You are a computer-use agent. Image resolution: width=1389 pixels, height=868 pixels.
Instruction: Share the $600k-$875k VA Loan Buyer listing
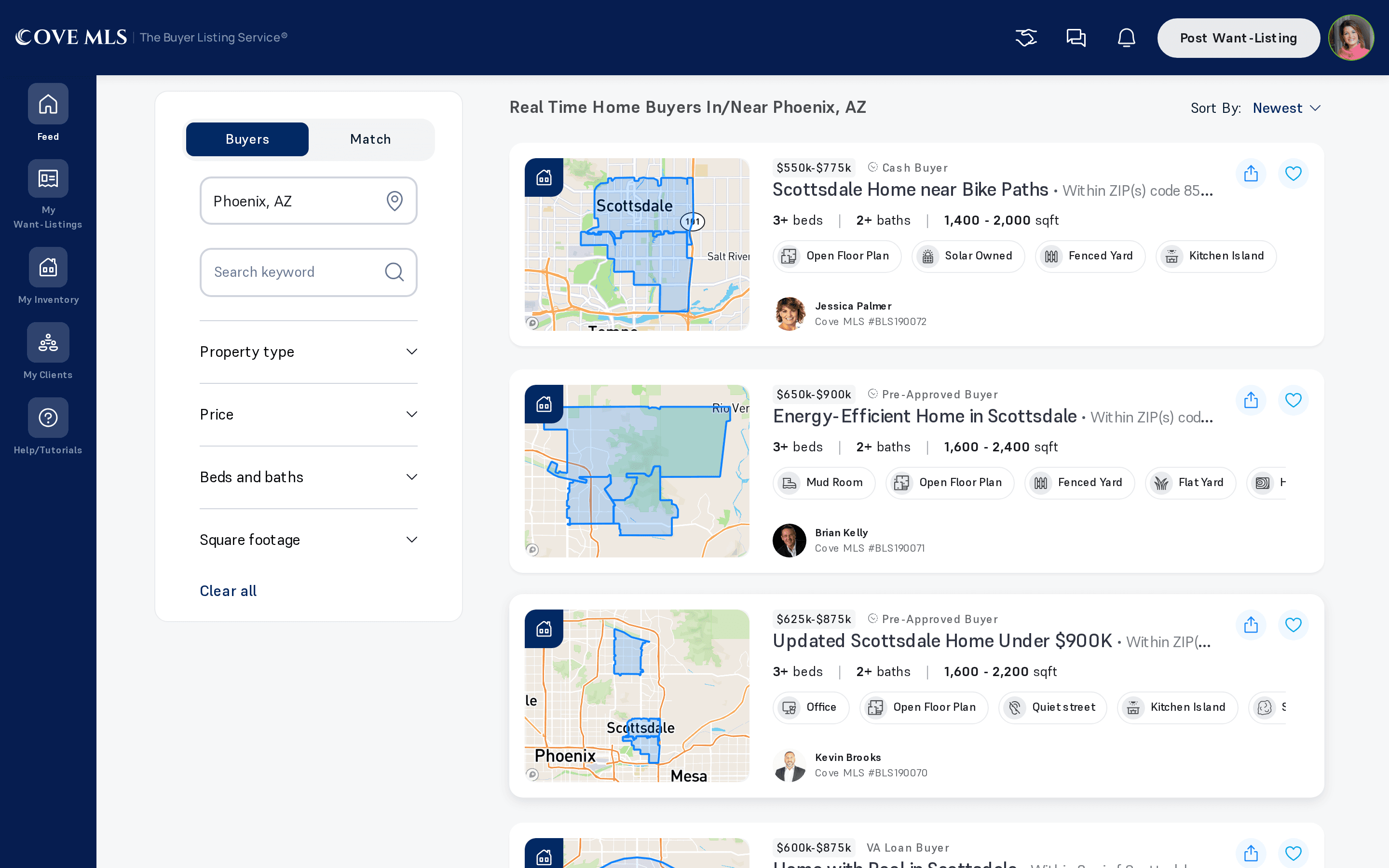pyautogui.click(x=1251, y=853)
